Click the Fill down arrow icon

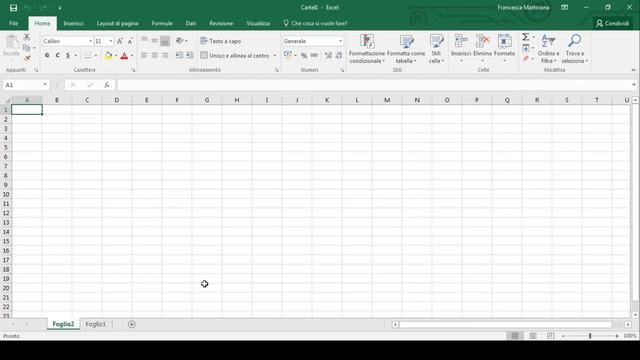[x=526, y=48]
